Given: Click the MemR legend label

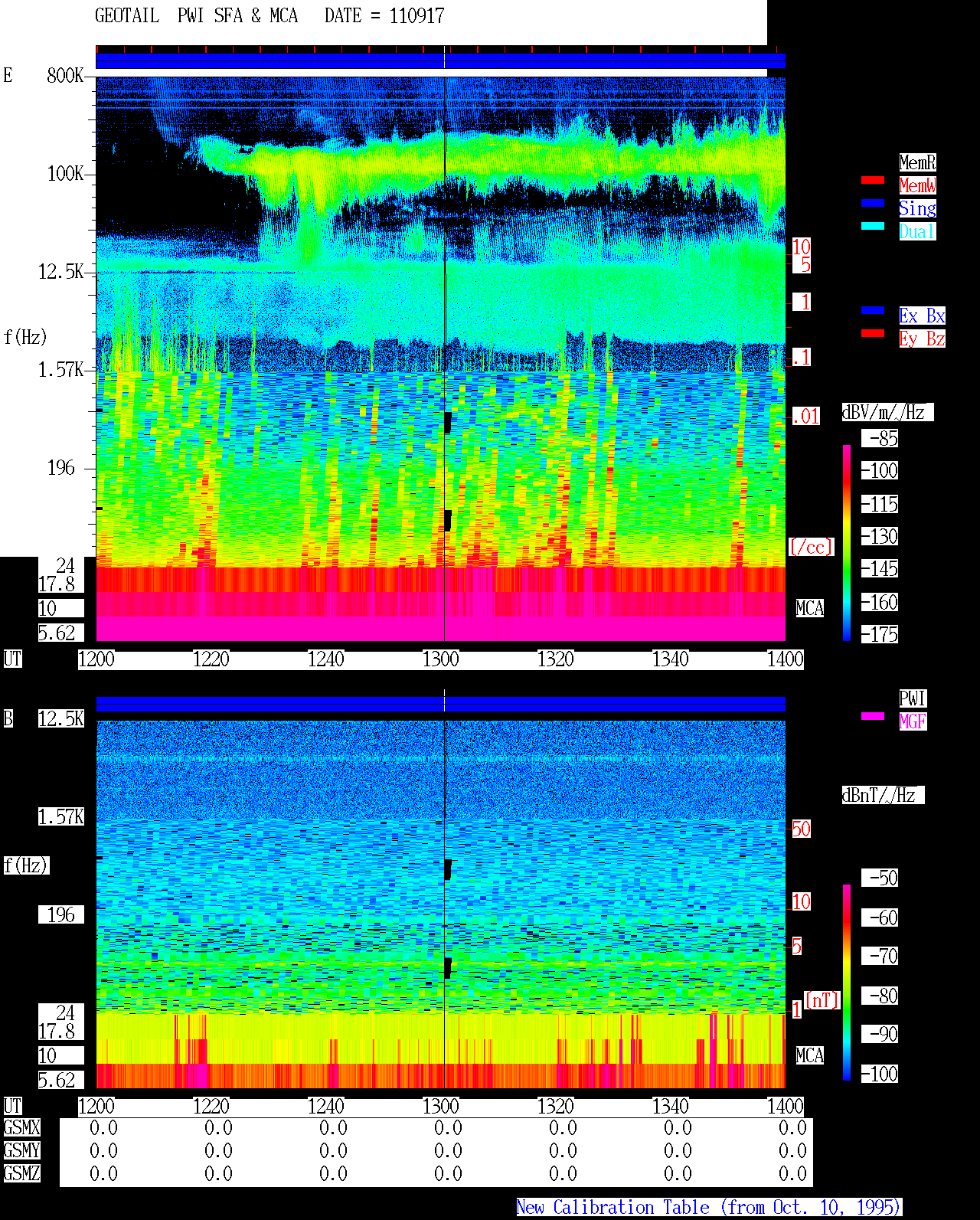Looking at the screenshot, I should point(917,162).
